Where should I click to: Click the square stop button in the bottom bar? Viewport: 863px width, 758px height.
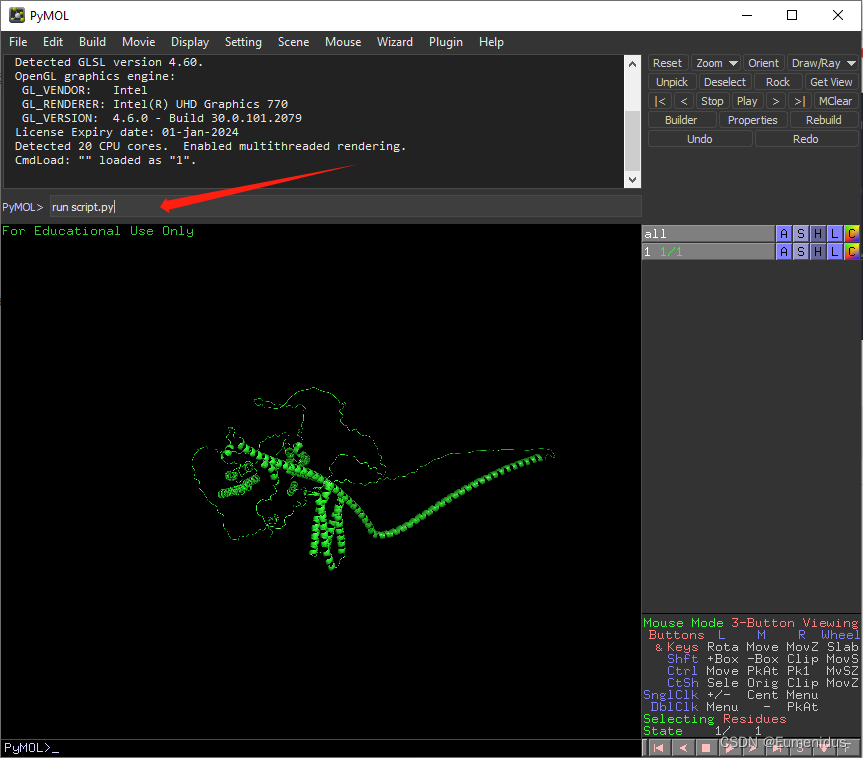(x=706, y=748)
